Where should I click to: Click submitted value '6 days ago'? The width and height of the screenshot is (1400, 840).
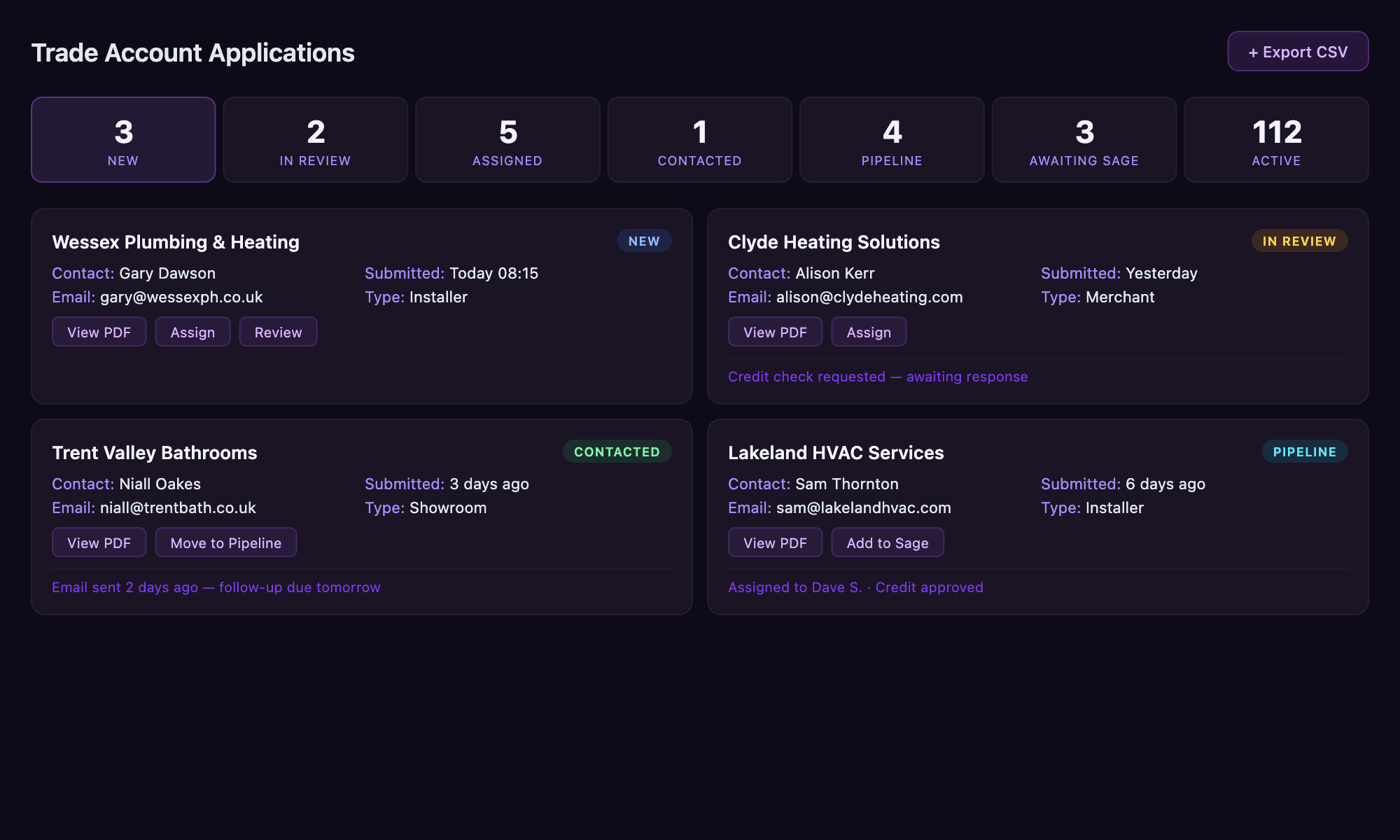tap(1165, 484)
